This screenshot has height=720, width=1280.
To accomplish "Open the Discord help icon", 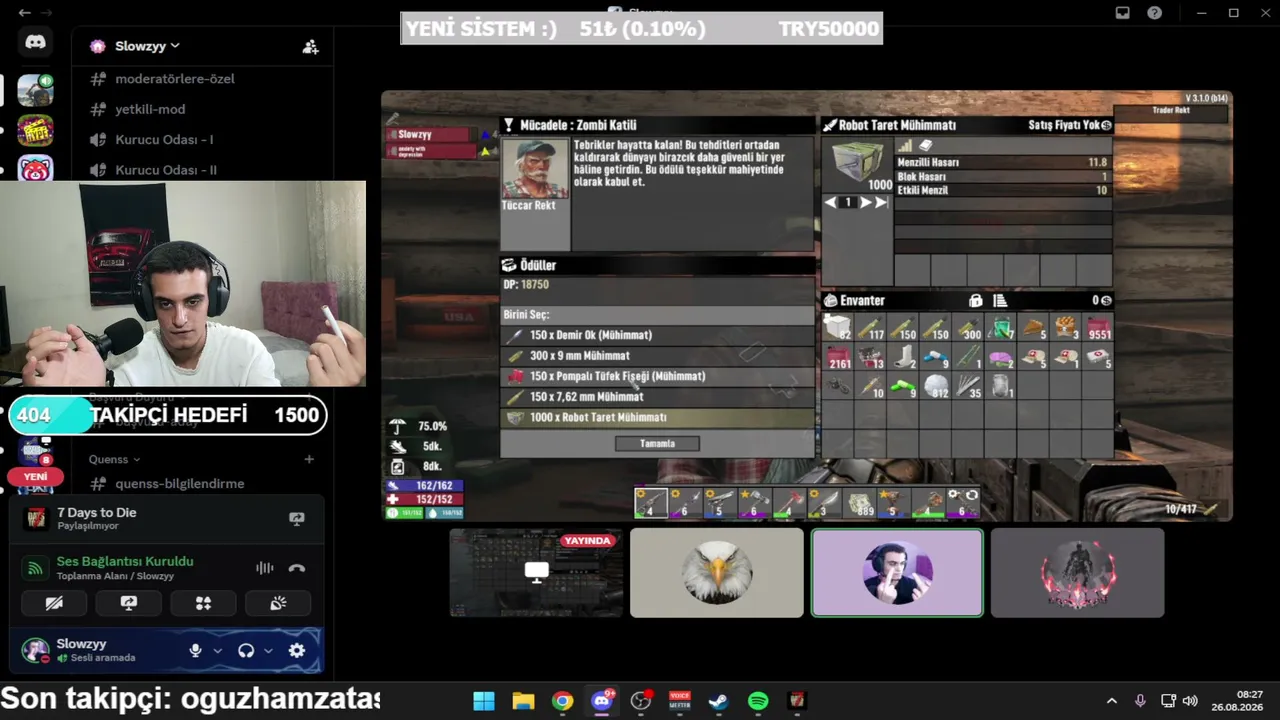I will click(1155, 13).
